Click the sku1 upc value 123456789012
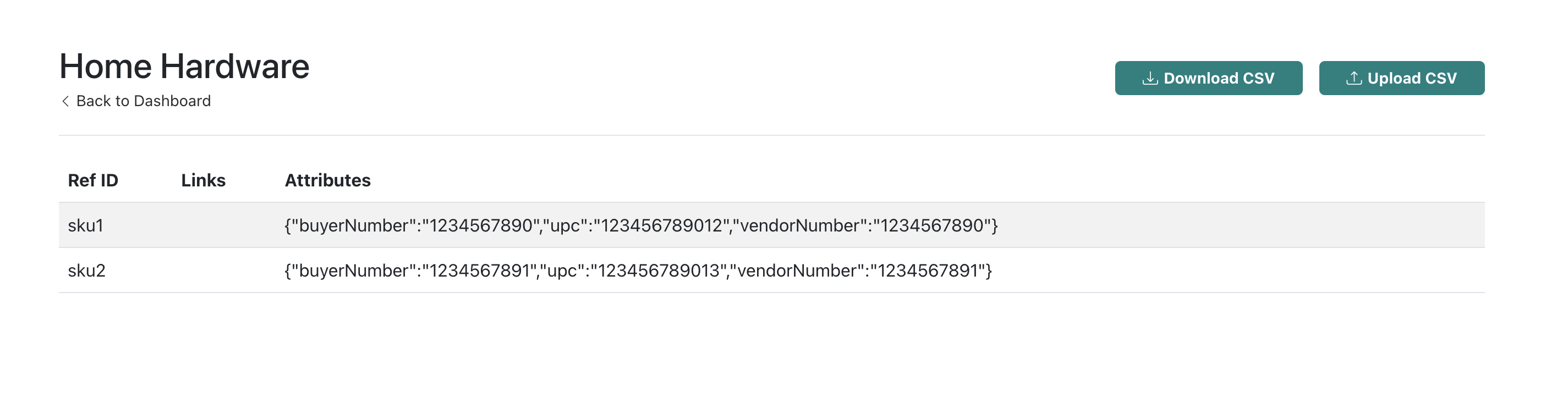Screen dimensions: 1568x408 662,225
